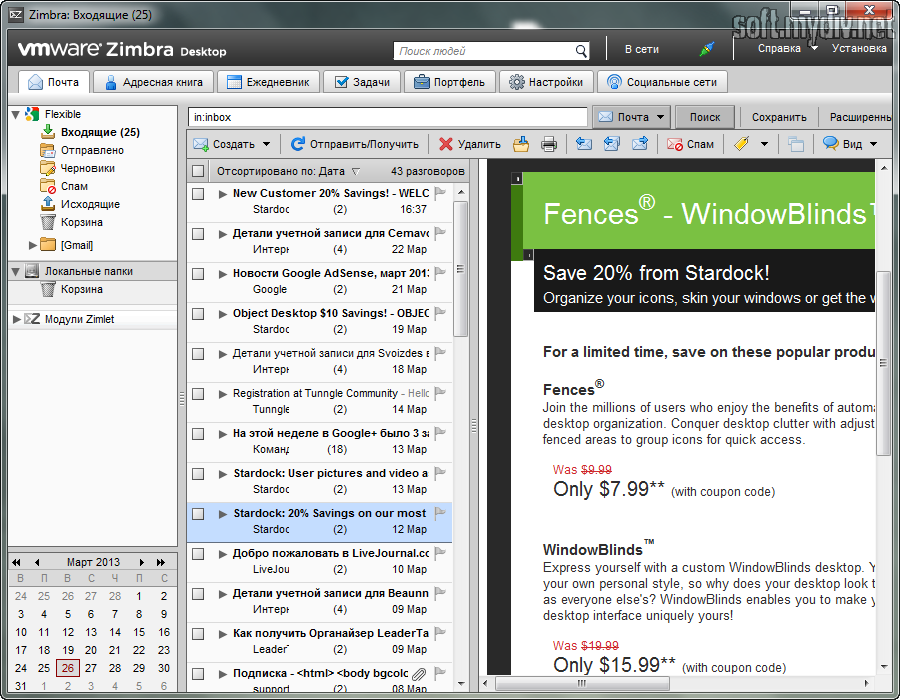The image size is (900, 700).
Task: Go to previous month in mini calendar
Action: pos(37,562)
